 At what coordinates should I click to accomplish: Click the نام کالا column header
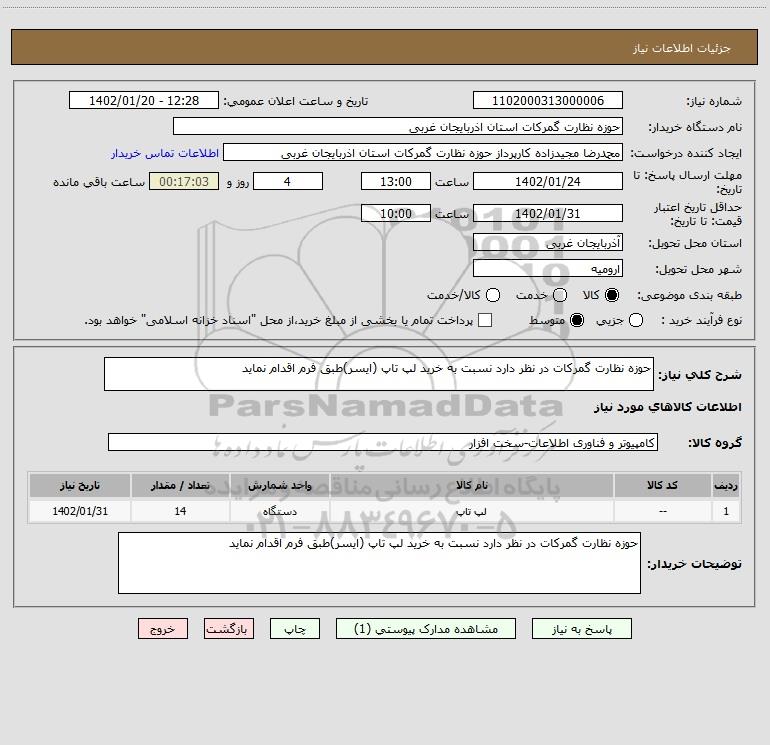pos(471,485)
